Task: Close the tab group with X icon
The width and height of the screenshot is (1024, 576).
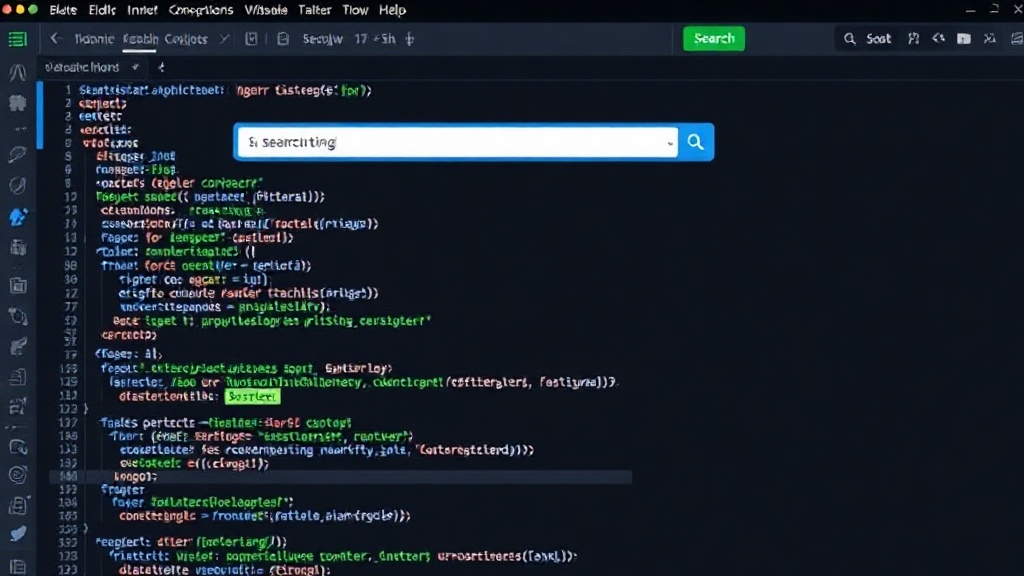Action: 224,39
